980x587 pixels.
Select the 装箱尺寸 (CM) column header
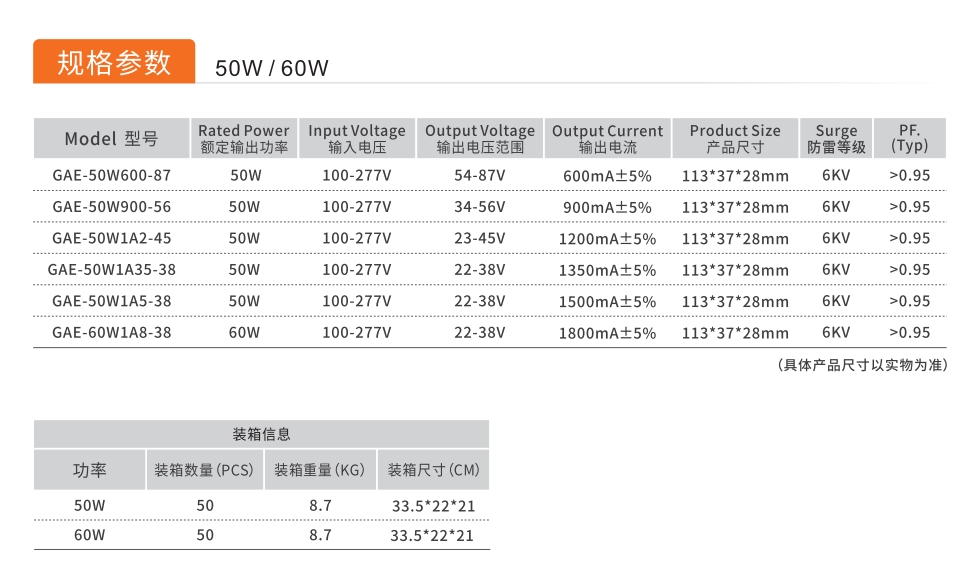[433, 470]
